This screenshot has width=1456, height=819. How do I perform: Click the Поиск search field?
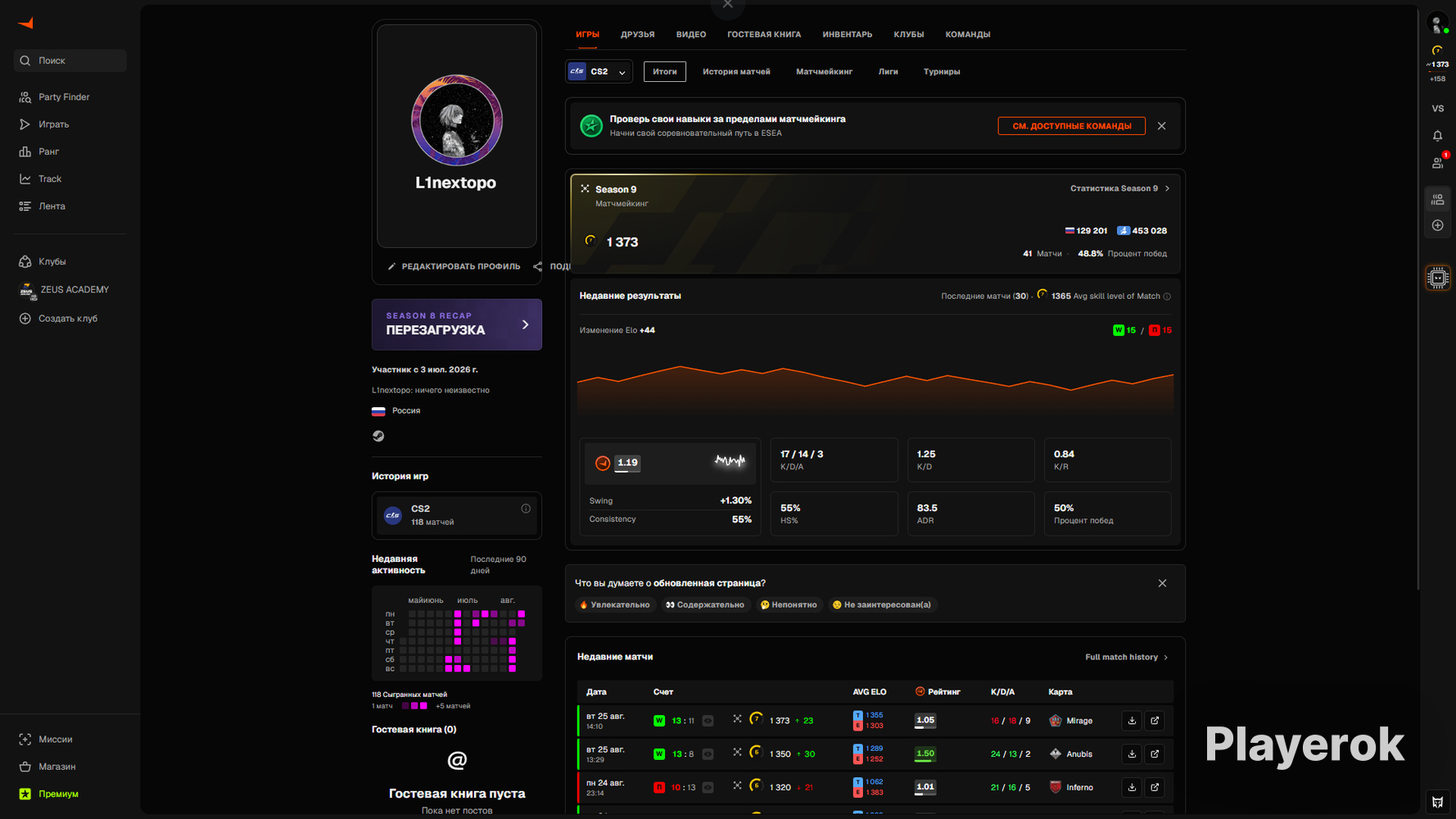tap(70, 61)
